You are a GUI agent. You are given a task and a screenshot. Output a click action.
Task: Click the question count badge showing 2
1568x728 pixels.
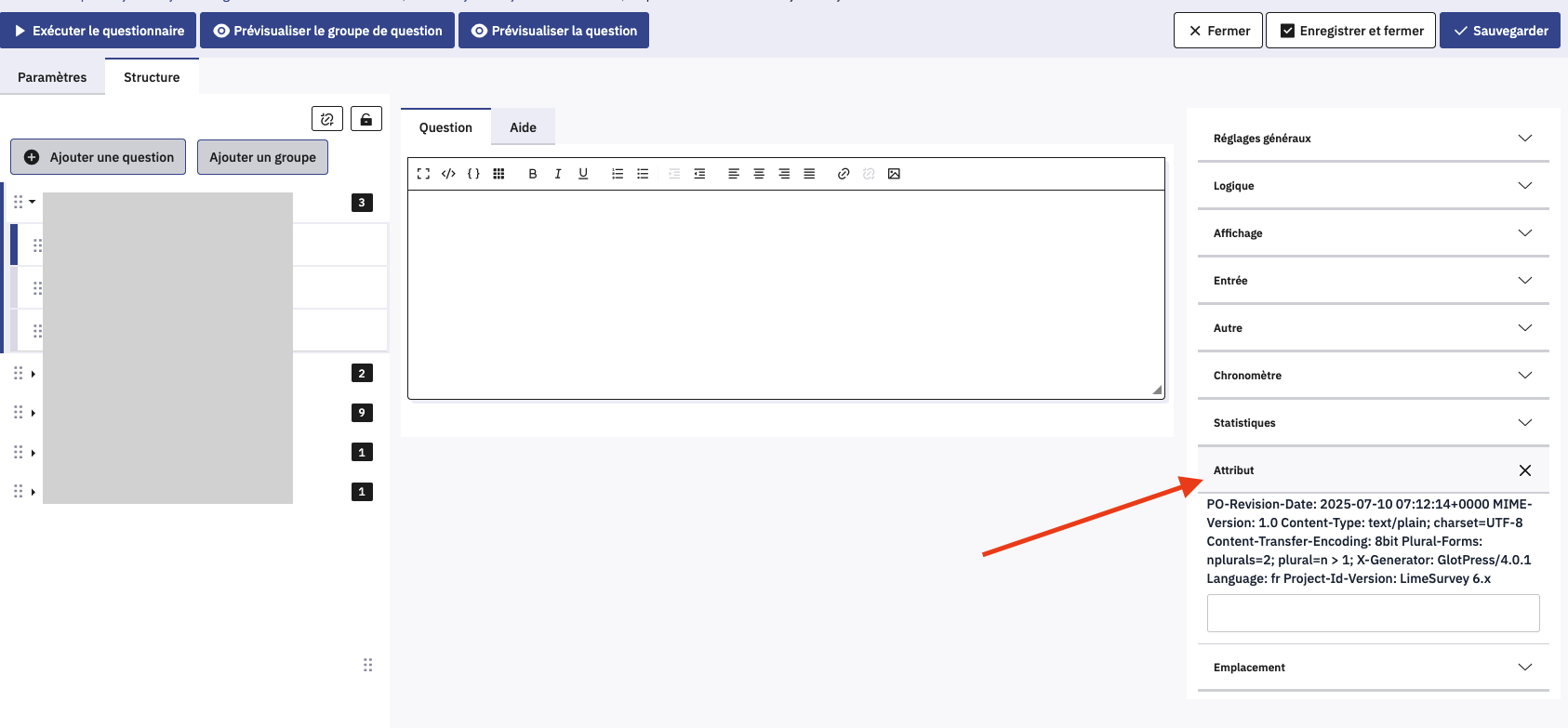click(x=362, y=374)
